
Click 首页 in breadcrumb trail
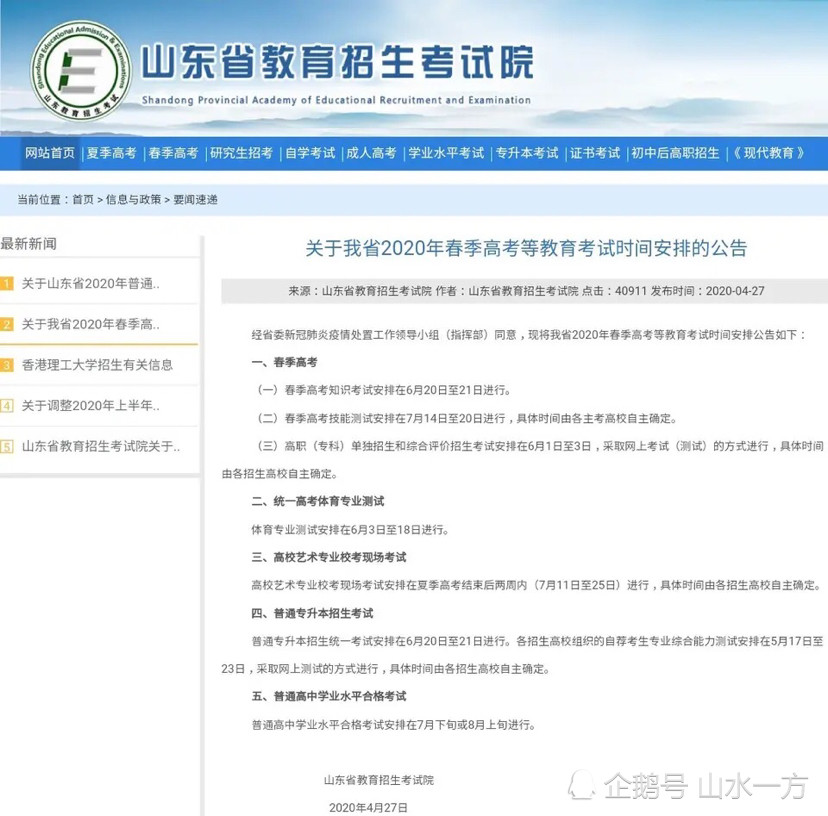click(x=83, y=200)
